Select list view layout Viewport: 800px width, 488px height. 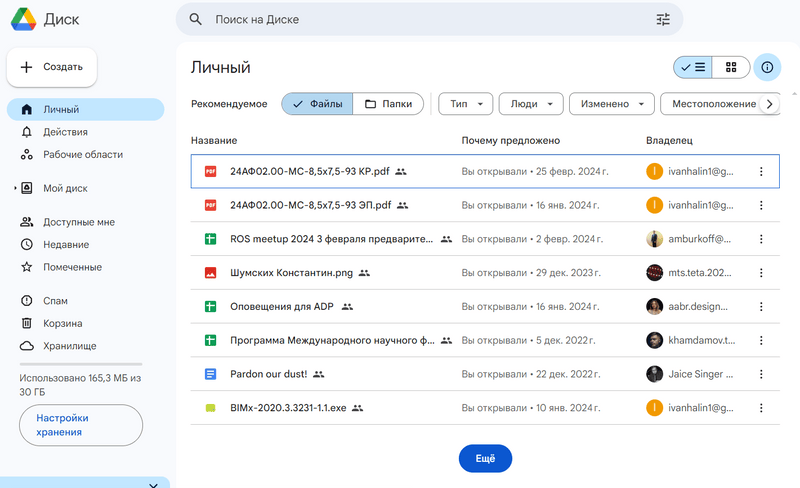coord(693,67)
